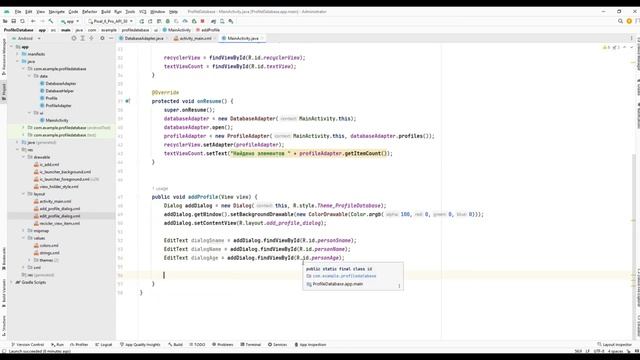This screenshot has height=360, width=640.
Task: Click the Attach Debugger toolbar icon
Action: point(194,21)
